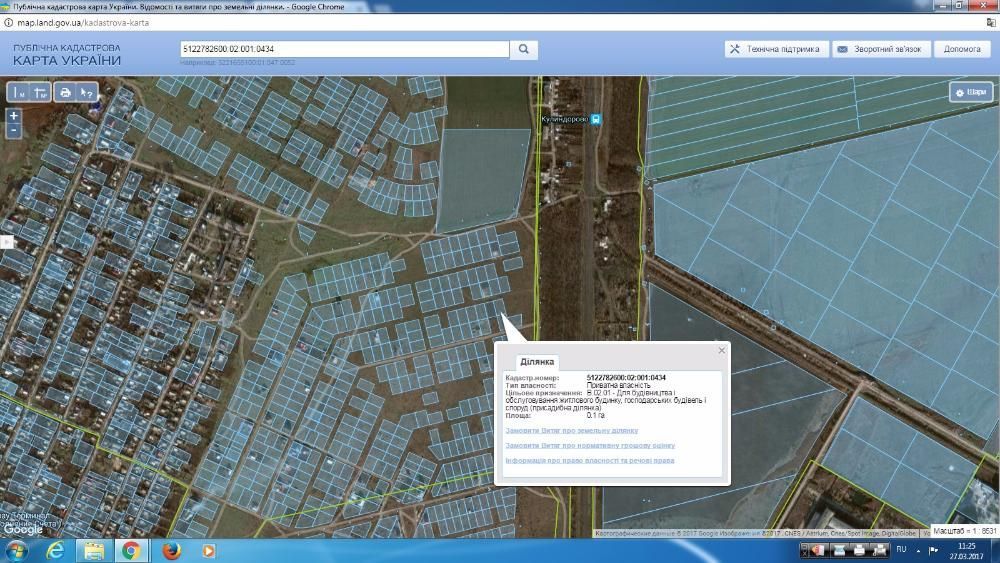Click the RU language indicator
The width and height of the screenshot is (1000, 563).
(x=901, y=549)
